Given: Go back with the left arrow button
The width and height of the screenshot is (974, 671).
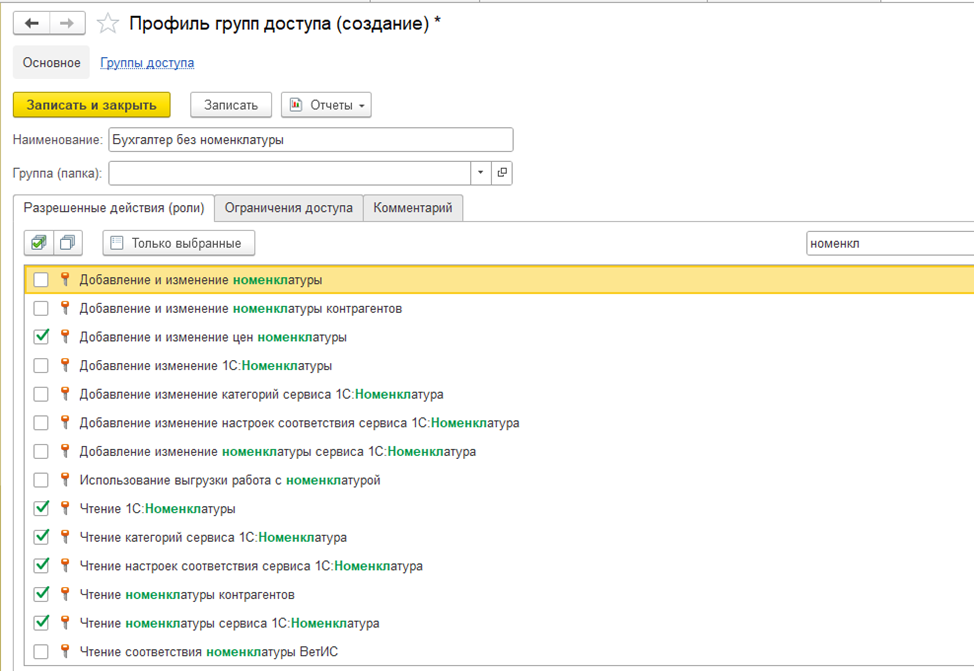Looking at the screenshot, I should point(32,24).
